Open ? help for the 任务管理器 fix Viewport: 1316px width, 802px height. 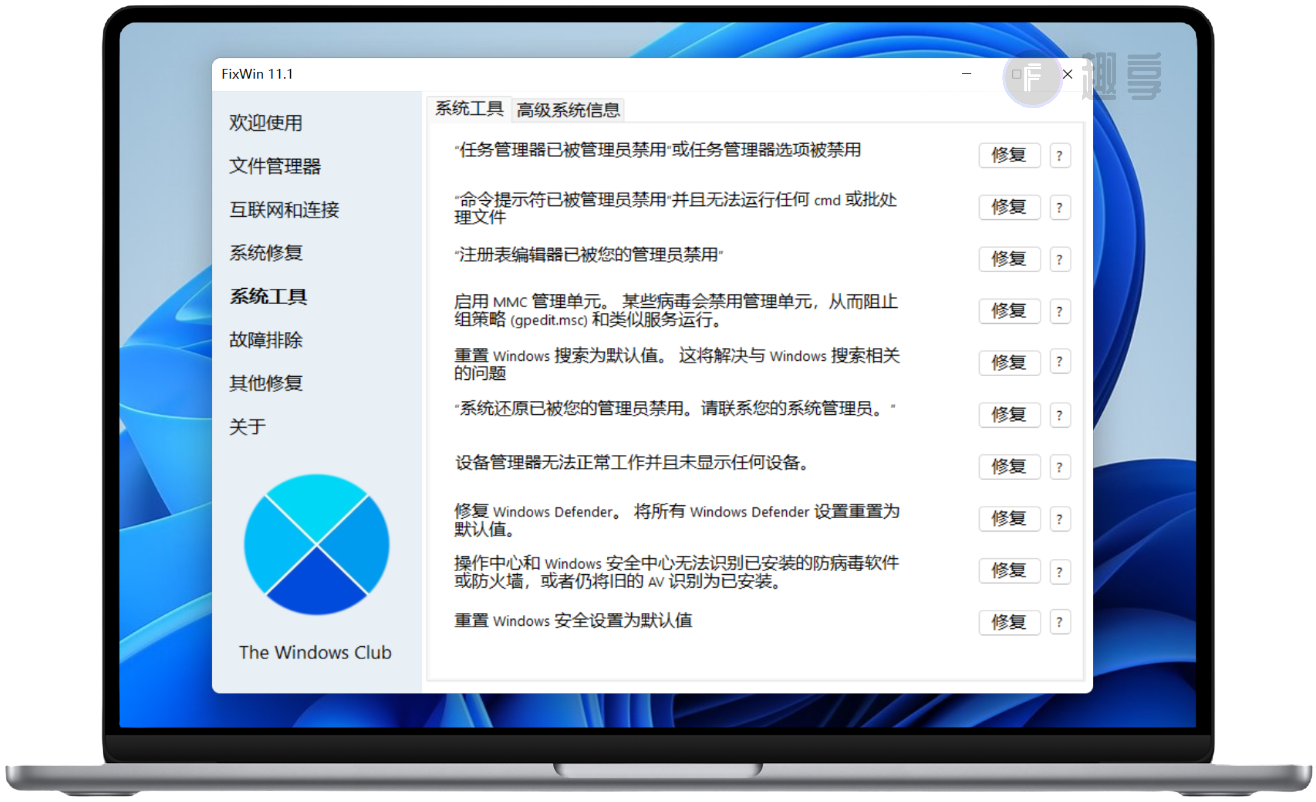1060,156
